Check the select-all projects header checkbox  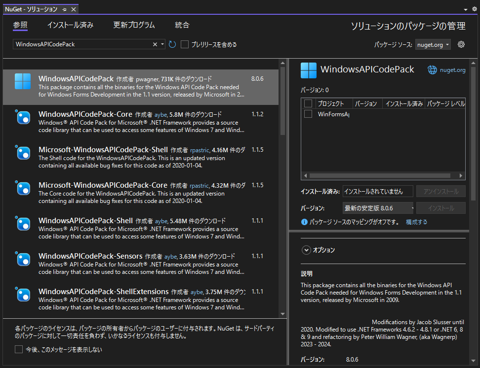(x=308, y=104)
